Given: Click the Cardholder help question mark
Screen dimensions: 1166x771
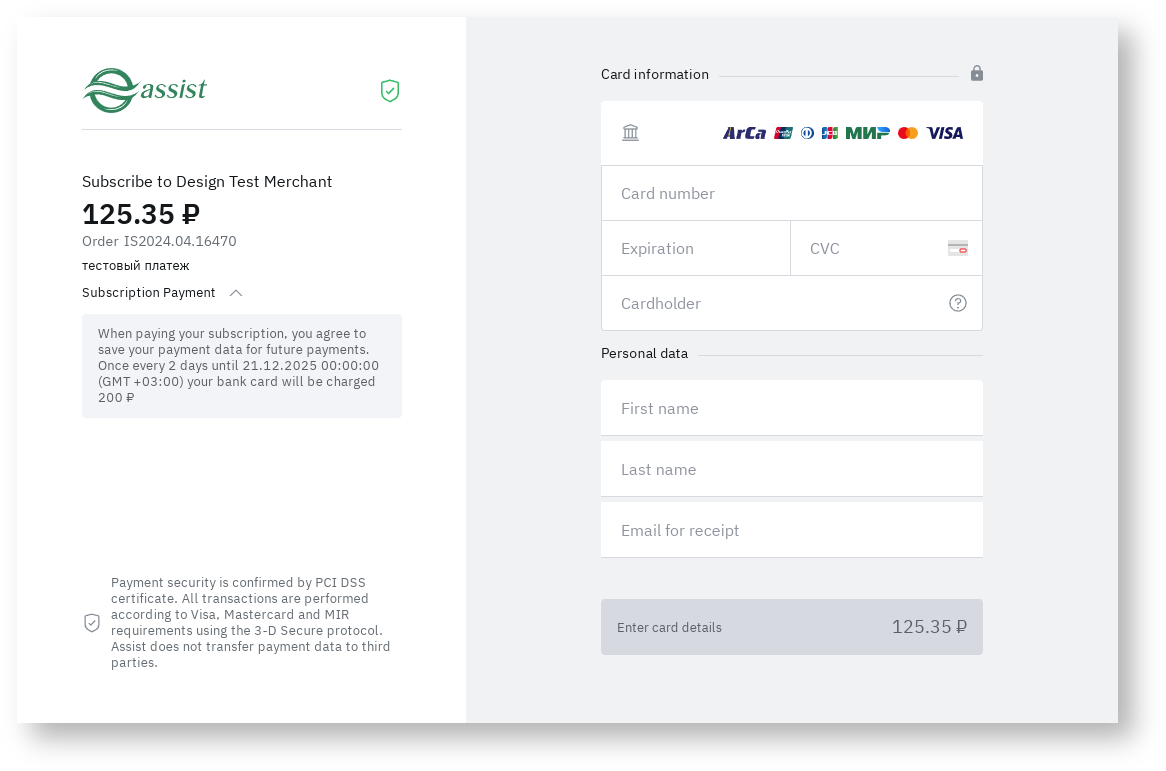Looking at the screenshot, I should point(958,303).
